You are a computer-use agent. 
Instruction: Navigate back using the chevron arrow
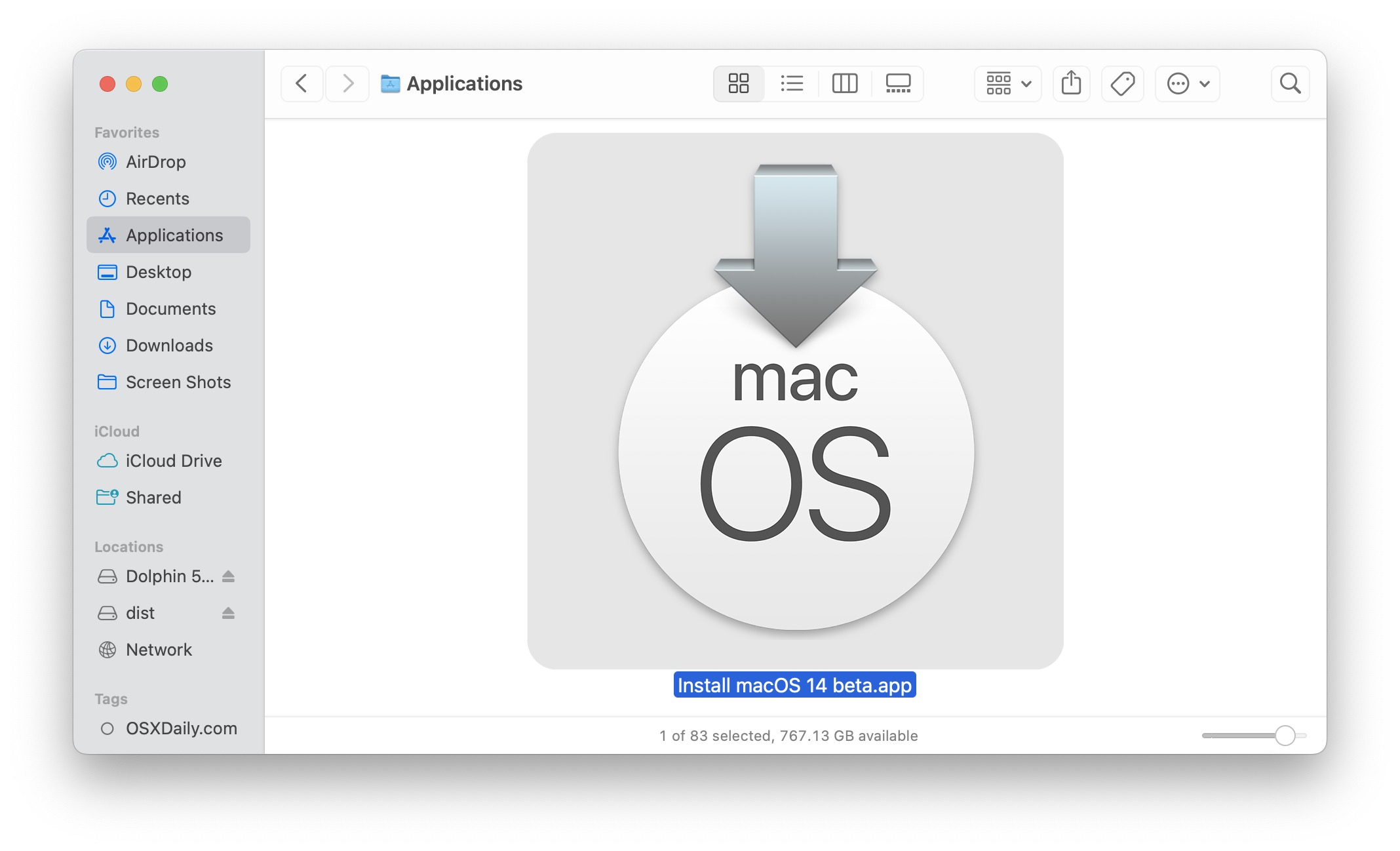point(301,83)
